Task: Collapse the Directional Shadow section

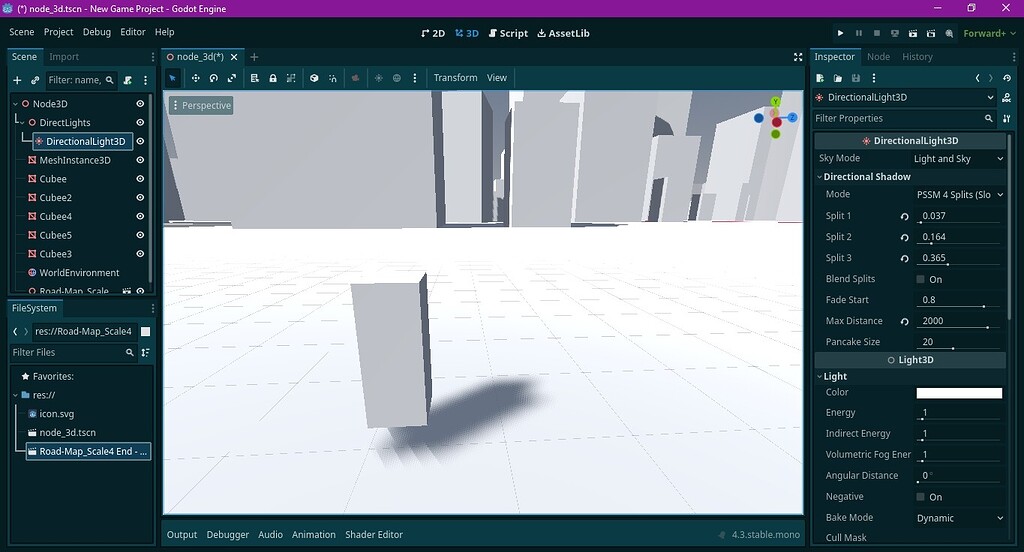Action: [820, 177]
